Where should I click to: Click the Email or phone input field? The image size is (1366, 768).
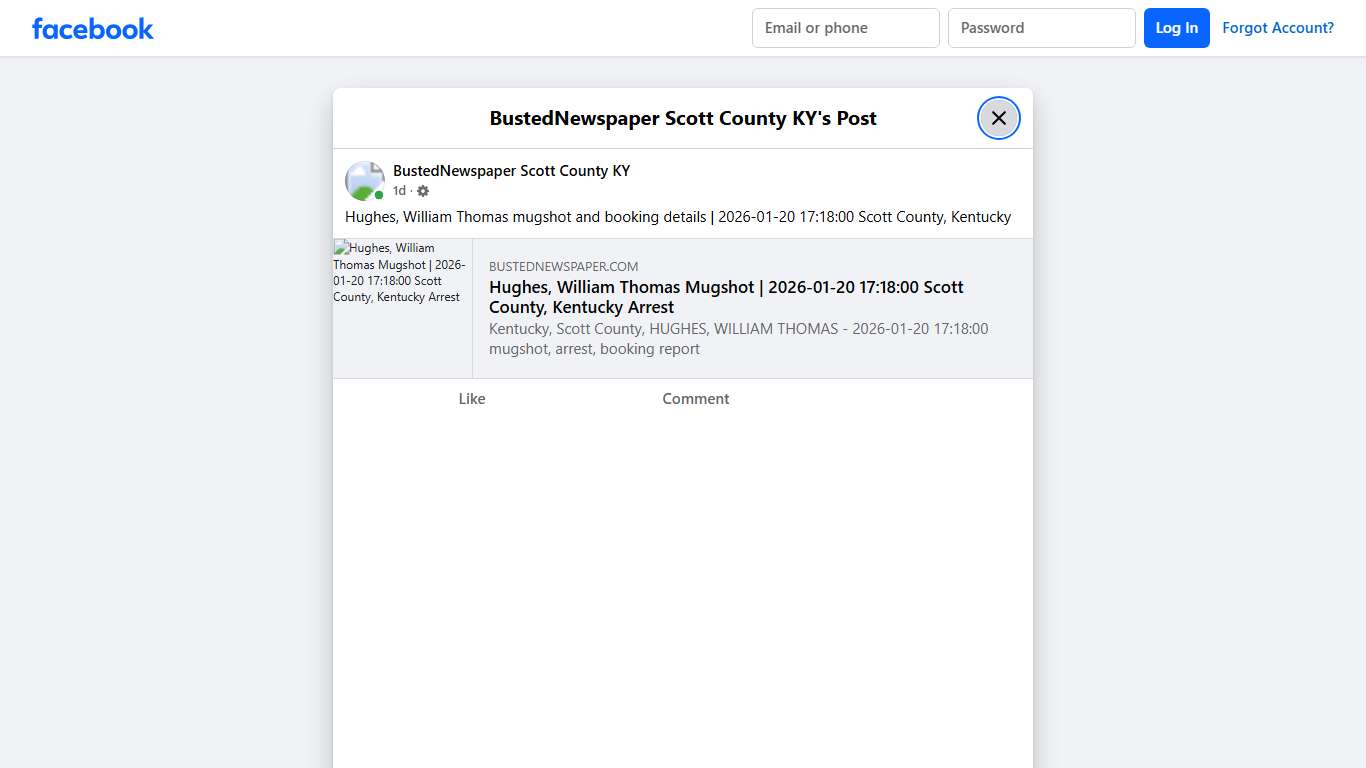pos(845,28)
